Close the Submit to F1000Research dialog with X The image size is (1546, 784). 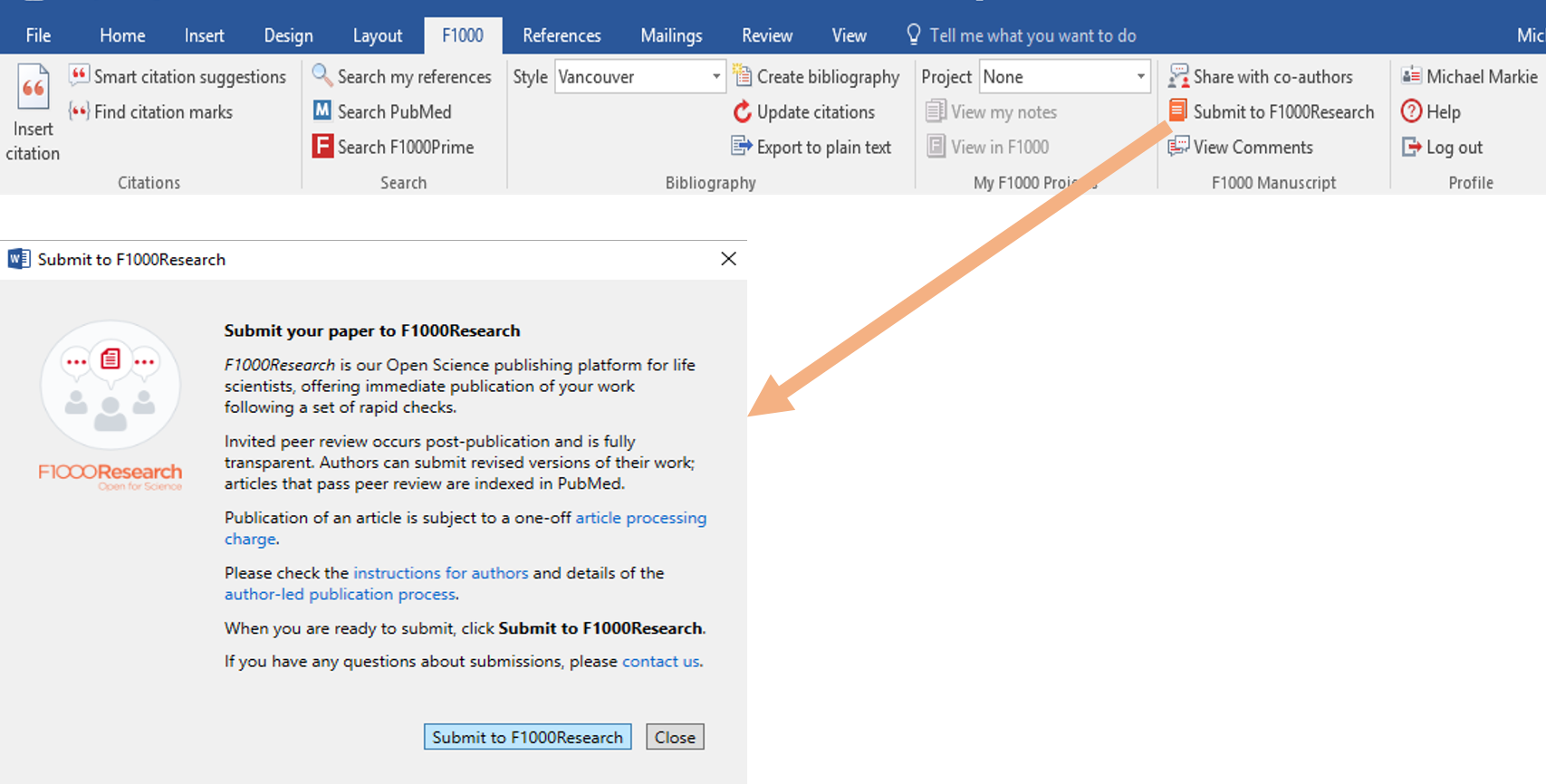pyautogui.click(x=728, y=259)
